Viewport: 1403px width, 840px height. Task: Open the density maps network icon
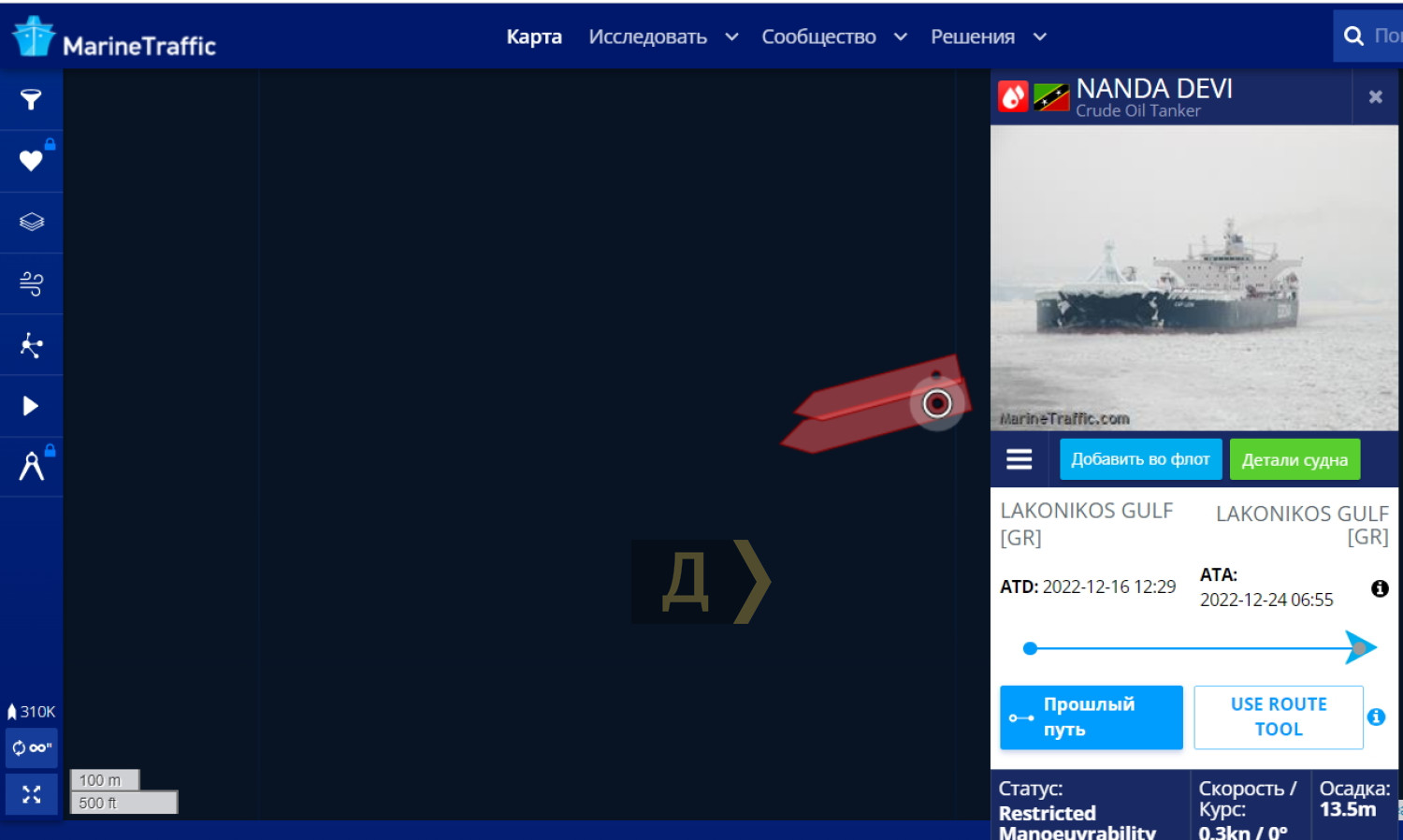(x=31, y=345)
